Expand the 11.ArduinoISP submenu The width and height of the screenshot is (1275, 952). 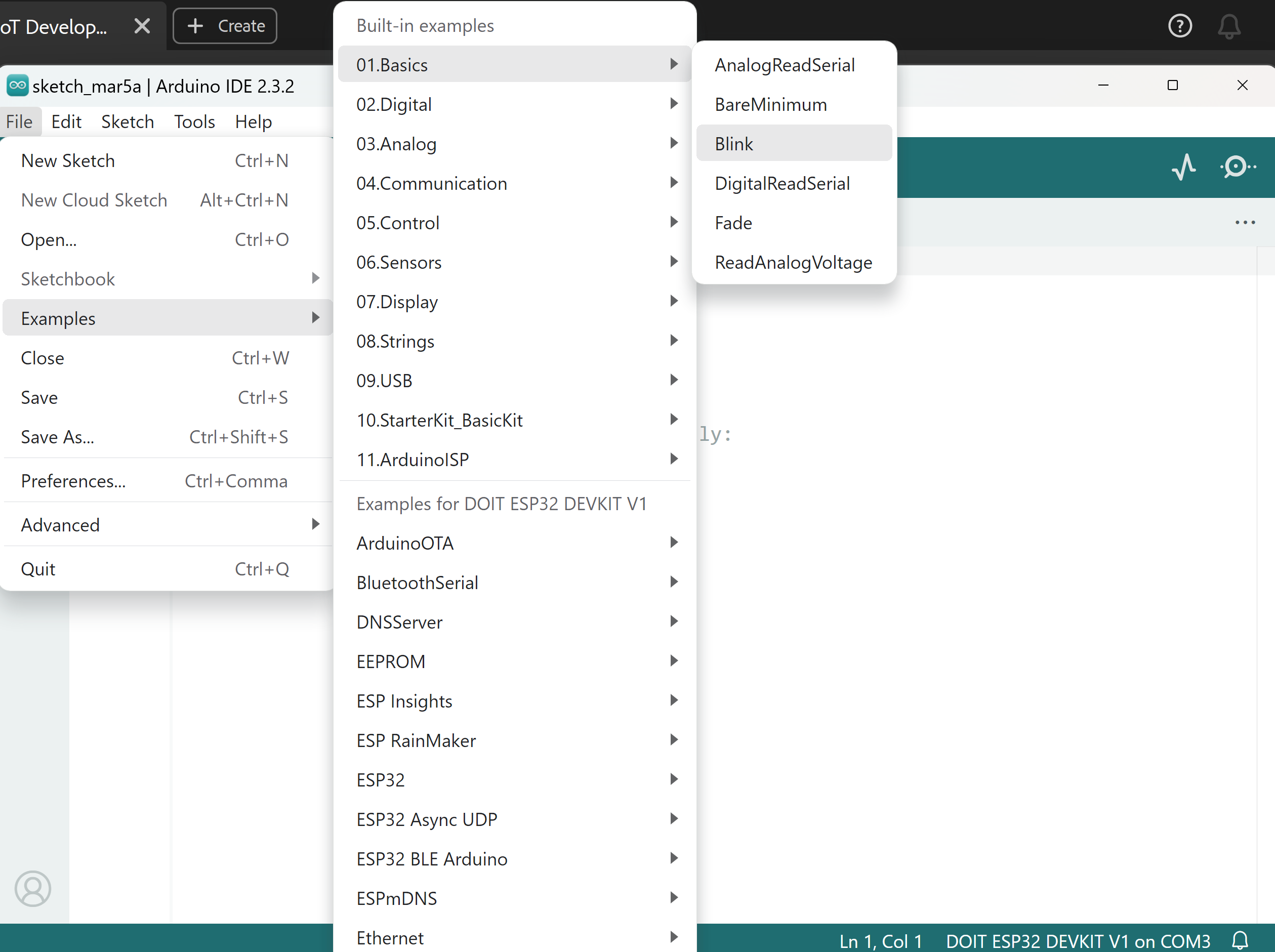[x=515, y=459]
